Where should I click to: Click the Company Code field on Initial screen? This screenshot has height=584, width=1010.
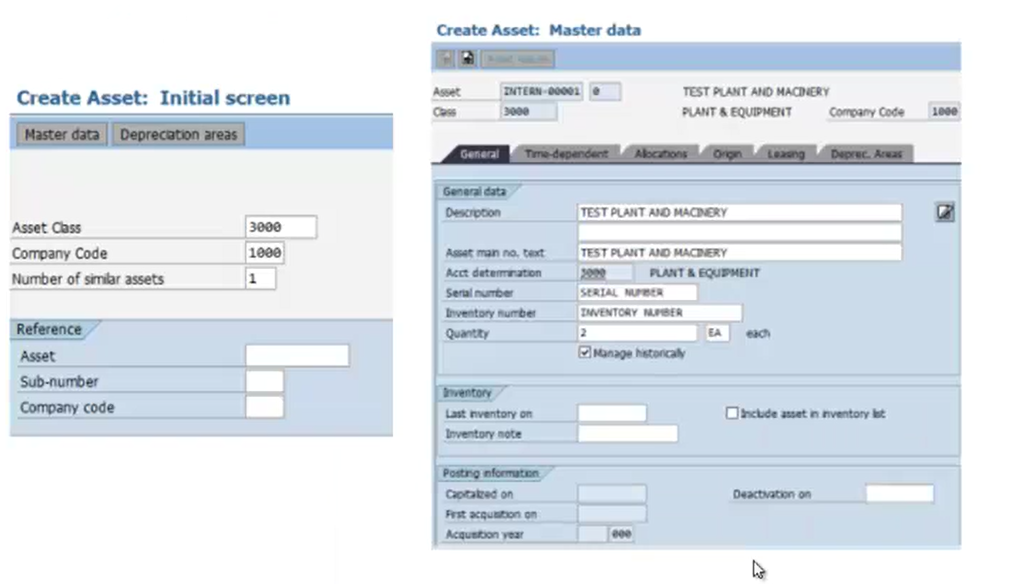coord(265,252)
